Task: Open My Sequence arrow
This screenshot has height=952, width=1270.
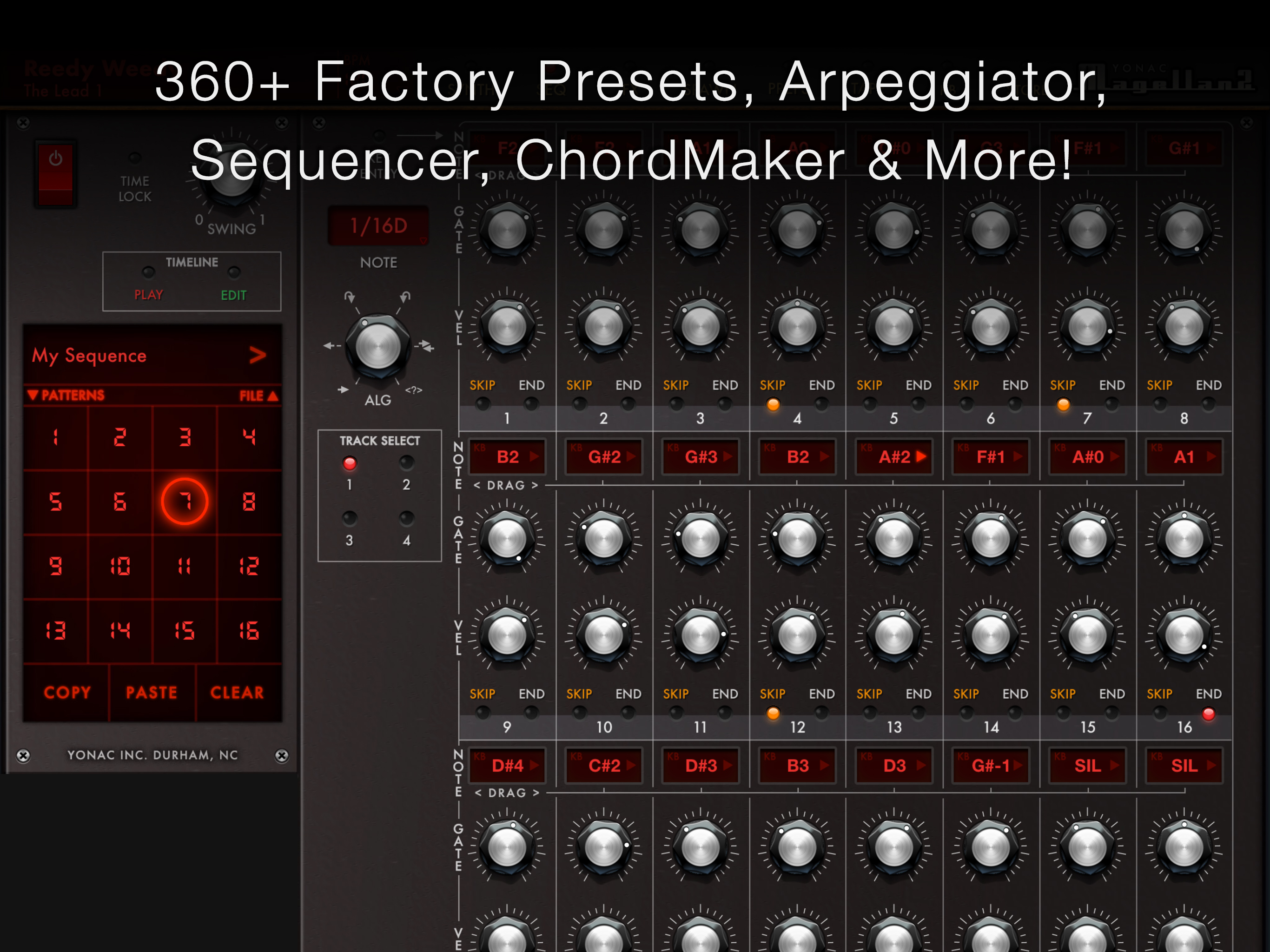Action: pyautogui.click(x=258, y=355)
